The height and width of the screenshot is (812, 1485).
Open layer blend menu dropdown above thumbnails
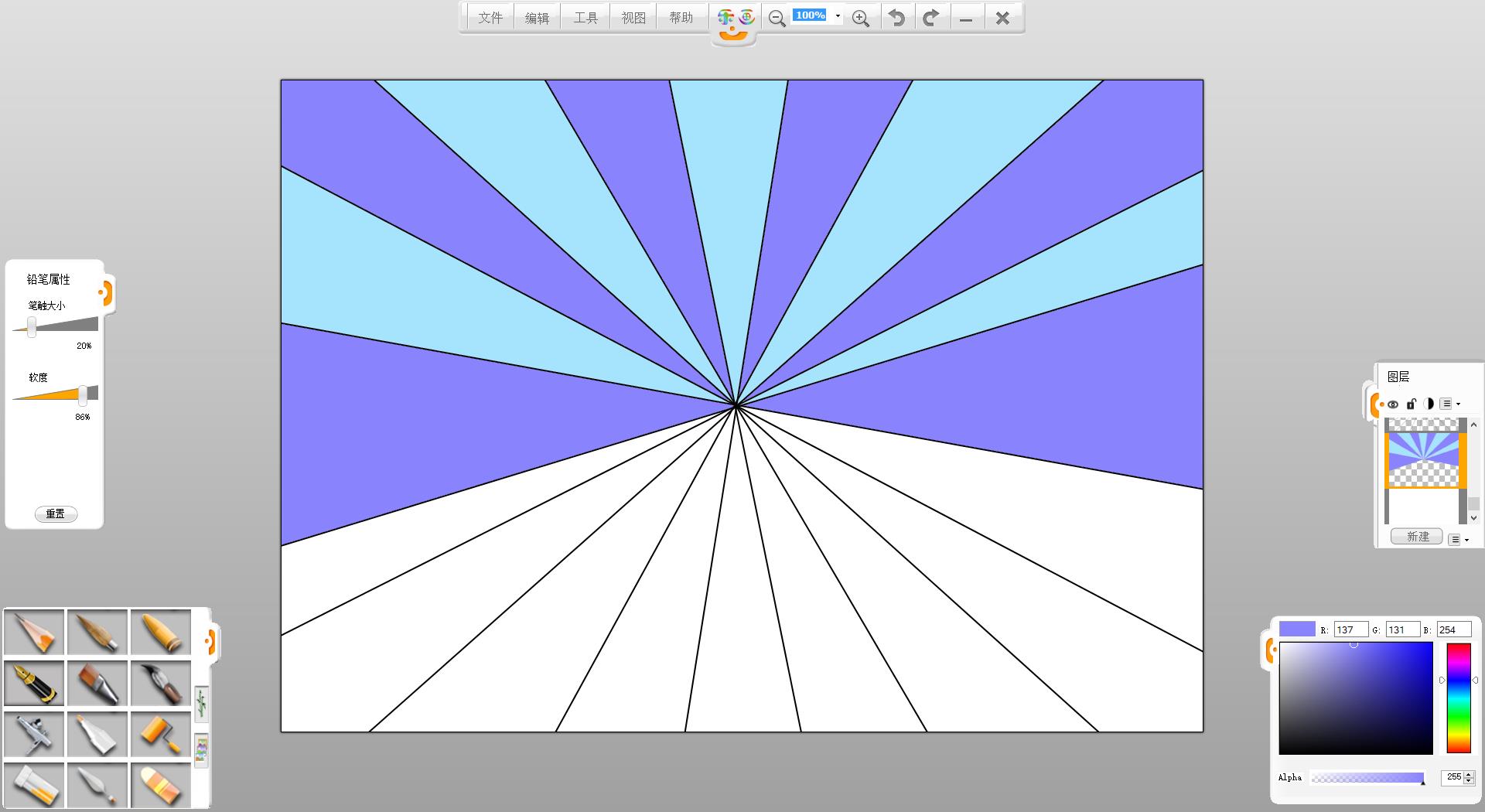1449,404
